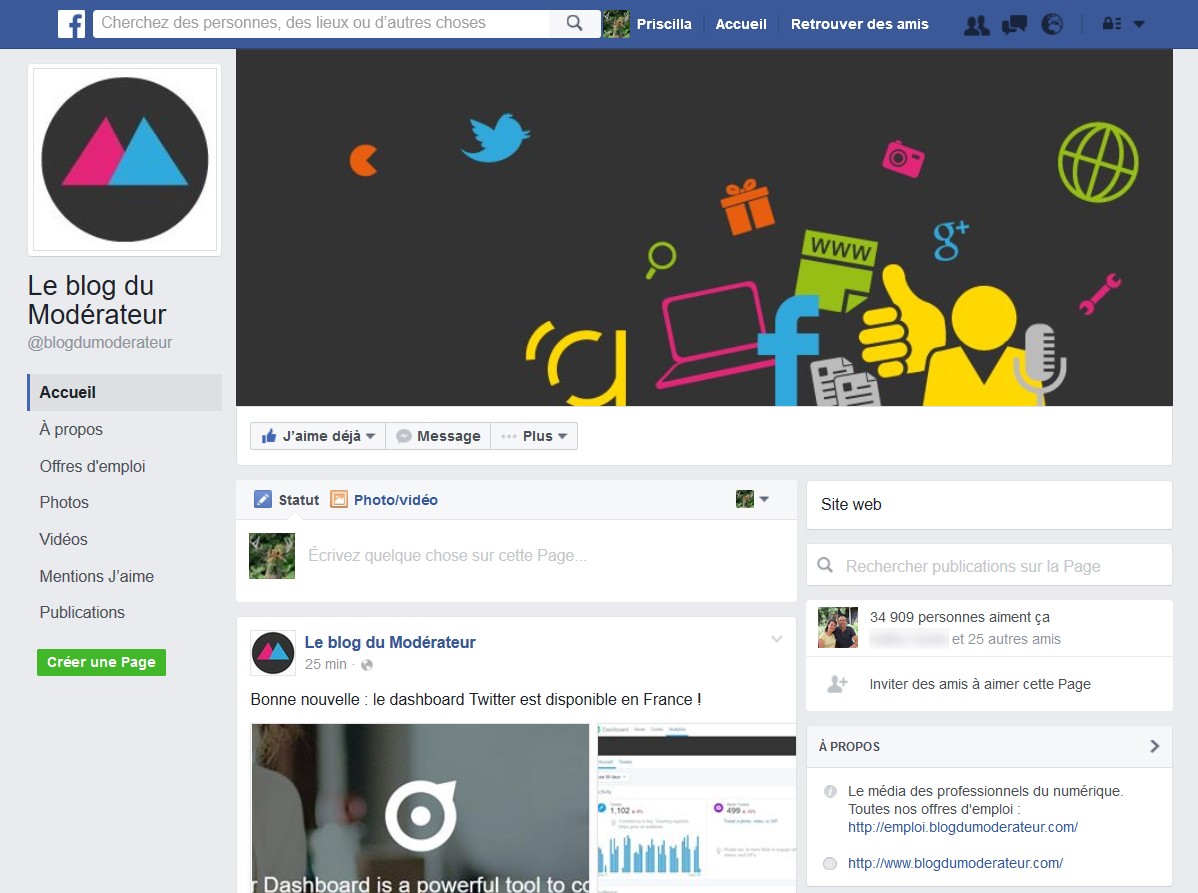This screenshot has width=1198, height=893.
Task: Click the Photo/vidéo composer option
Action: pyautogui.click(x=384, y=500)
